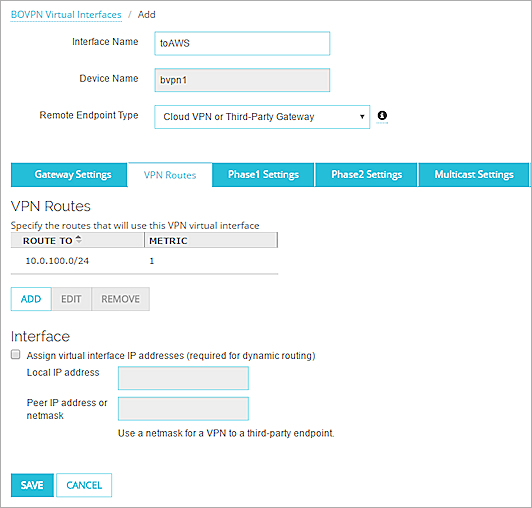532x508 pixels.
Task: Click the BOVPN Virtual Interfaces breadcrumb link
Action: [x=66, y=15]
